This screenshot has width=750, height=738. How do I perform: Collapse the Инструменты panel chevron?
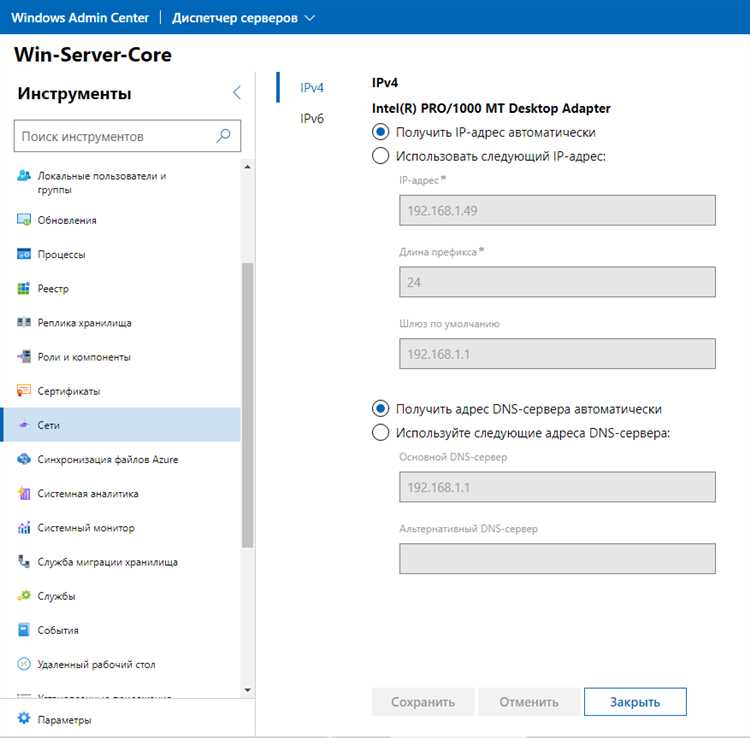point(237,92)
